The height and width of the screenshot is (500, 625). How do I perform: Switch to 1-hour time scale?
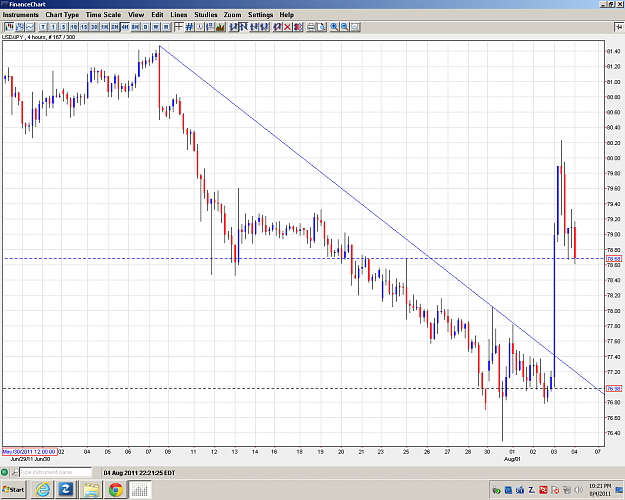[104, 27]
